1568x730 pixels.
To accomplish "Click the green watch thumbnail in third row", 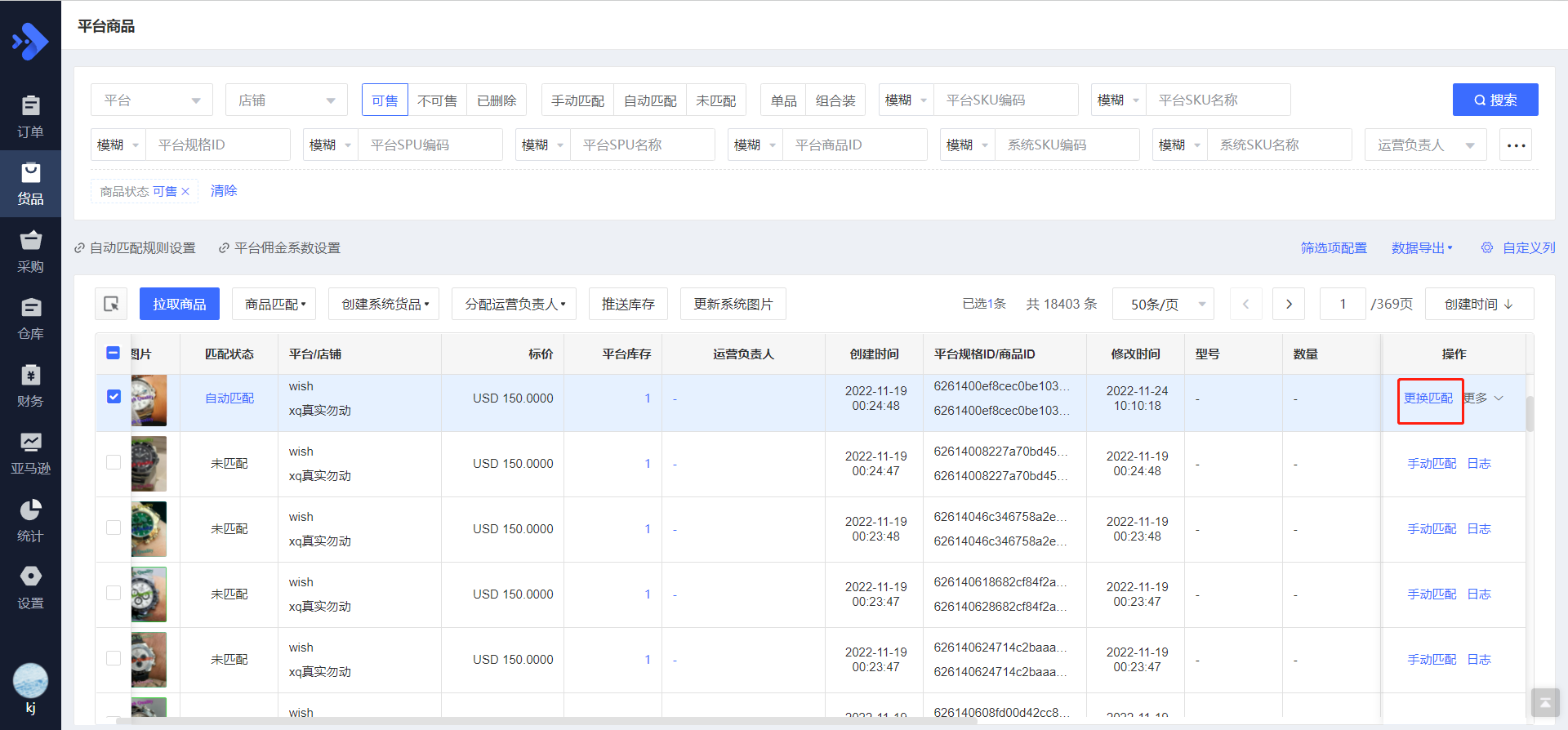I will (149, 528).
